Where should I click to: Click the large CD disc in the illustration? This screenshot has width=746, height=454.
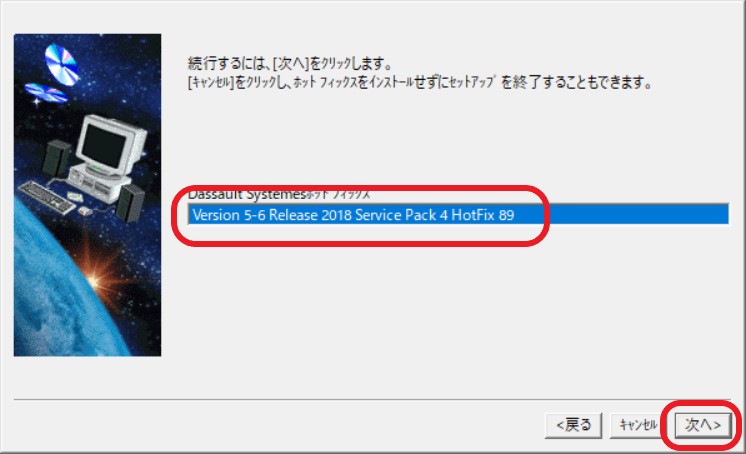click(62, 64)
